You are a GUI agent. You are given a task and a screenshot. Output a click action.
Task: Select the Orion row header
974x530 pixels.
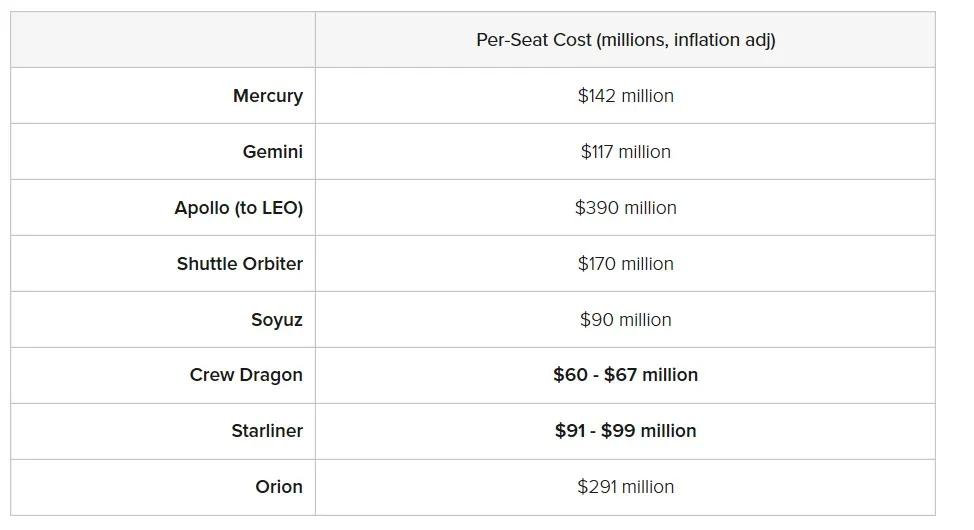278,487
